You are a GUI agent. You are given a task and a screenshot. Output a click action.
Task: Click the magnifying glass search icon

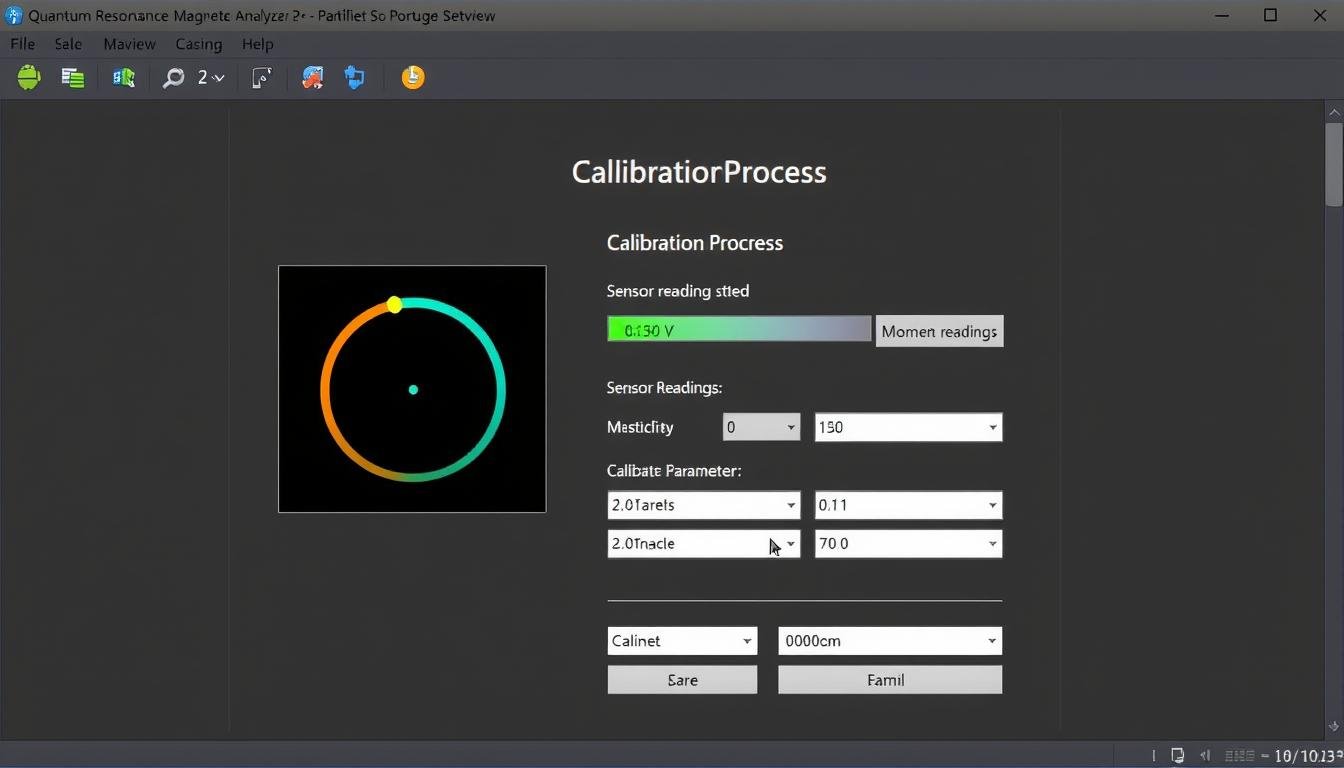tap(174, 78)
